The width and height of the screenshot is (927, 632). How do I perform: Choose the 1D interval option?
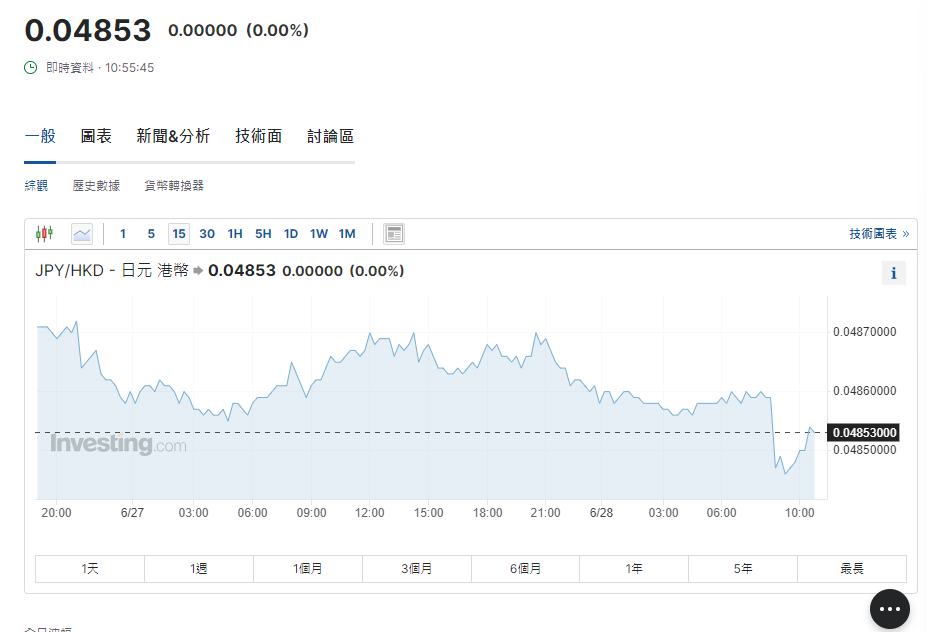pyautogui.click(x=291, y=234)
